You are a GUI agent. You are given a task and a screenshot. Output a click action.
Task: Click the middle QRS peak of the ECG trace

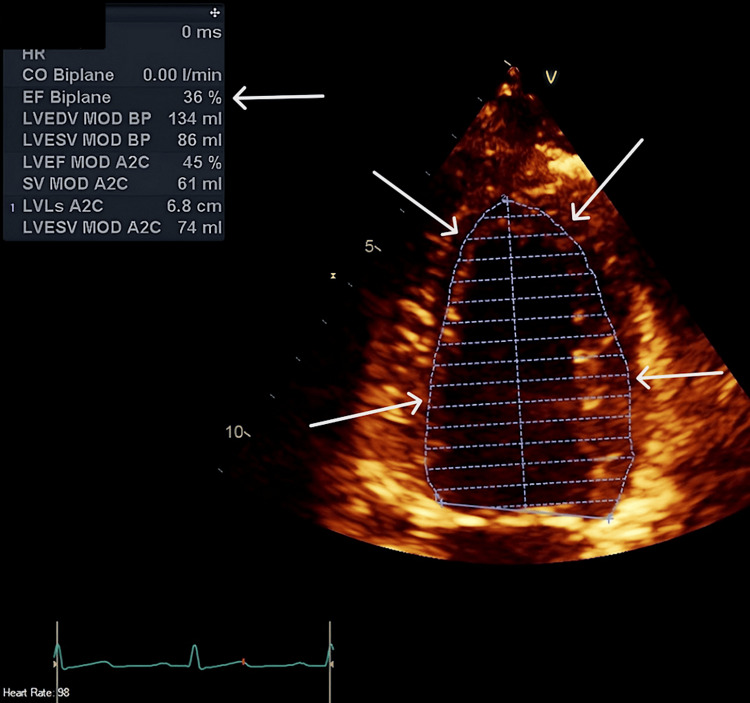[194, 653]
